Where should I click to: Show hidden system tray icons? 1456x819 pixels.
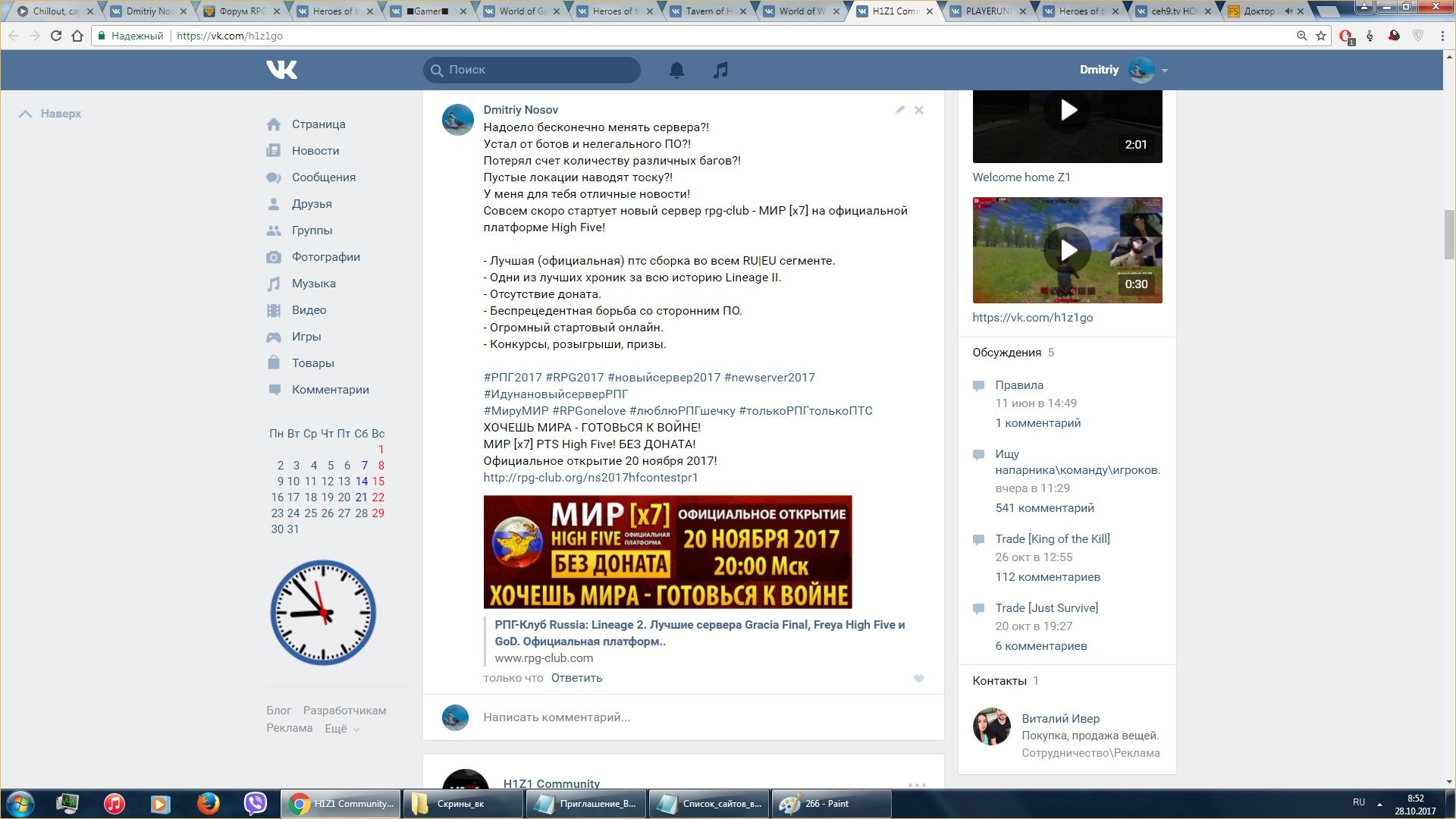coord(1379,804)
